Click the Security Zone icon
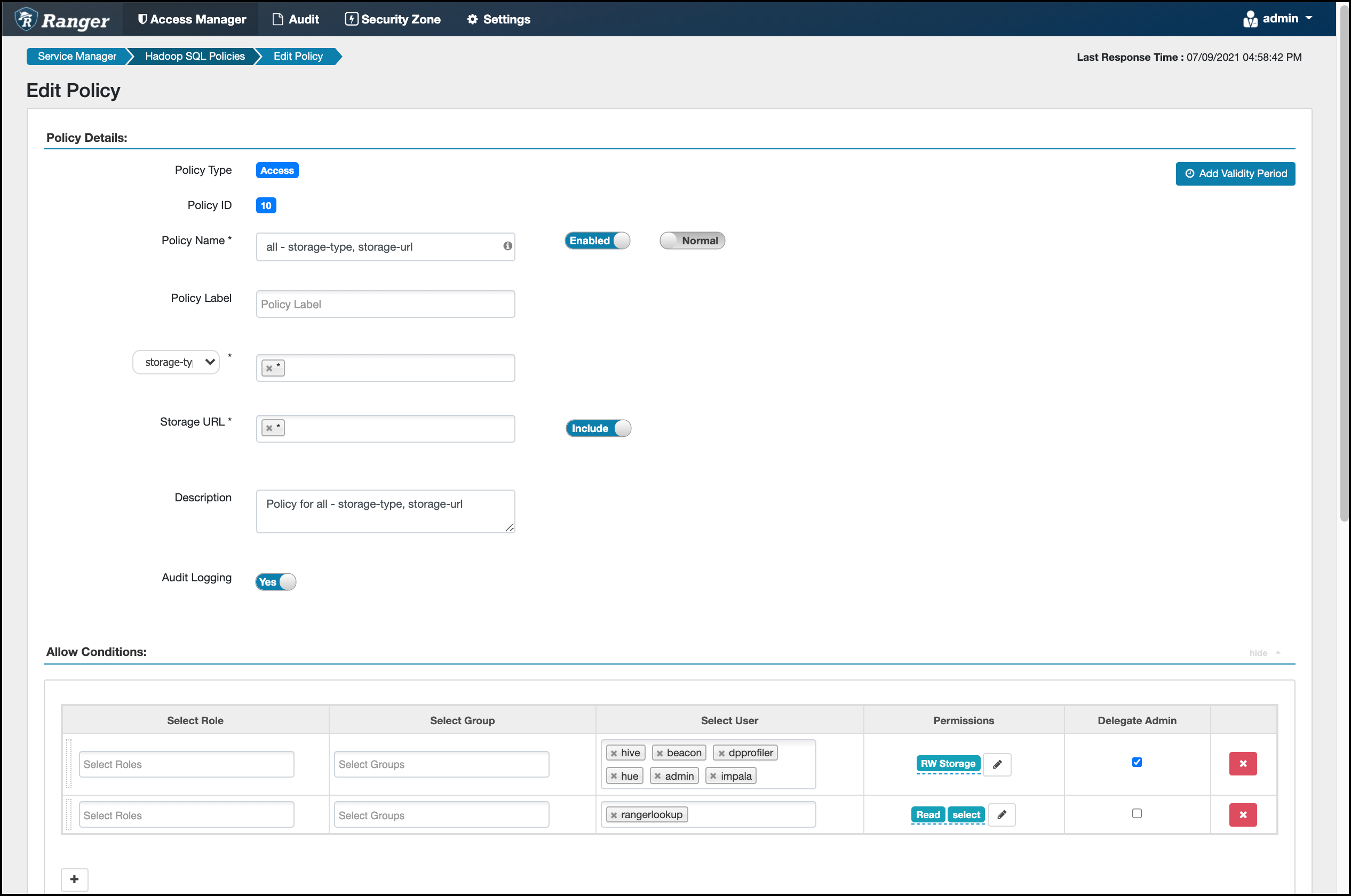Screen dimensions: 1351x896 [x=351, y=18]
